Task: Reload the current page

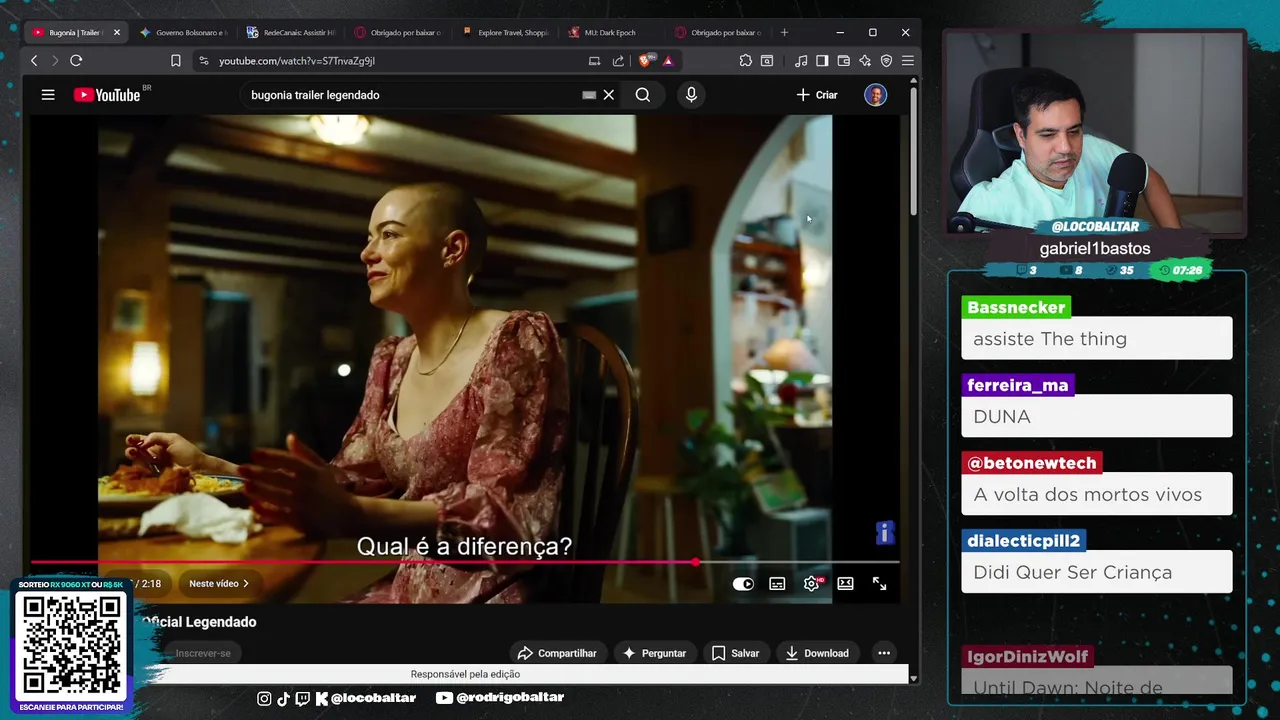Action: [x=76, y=61]
